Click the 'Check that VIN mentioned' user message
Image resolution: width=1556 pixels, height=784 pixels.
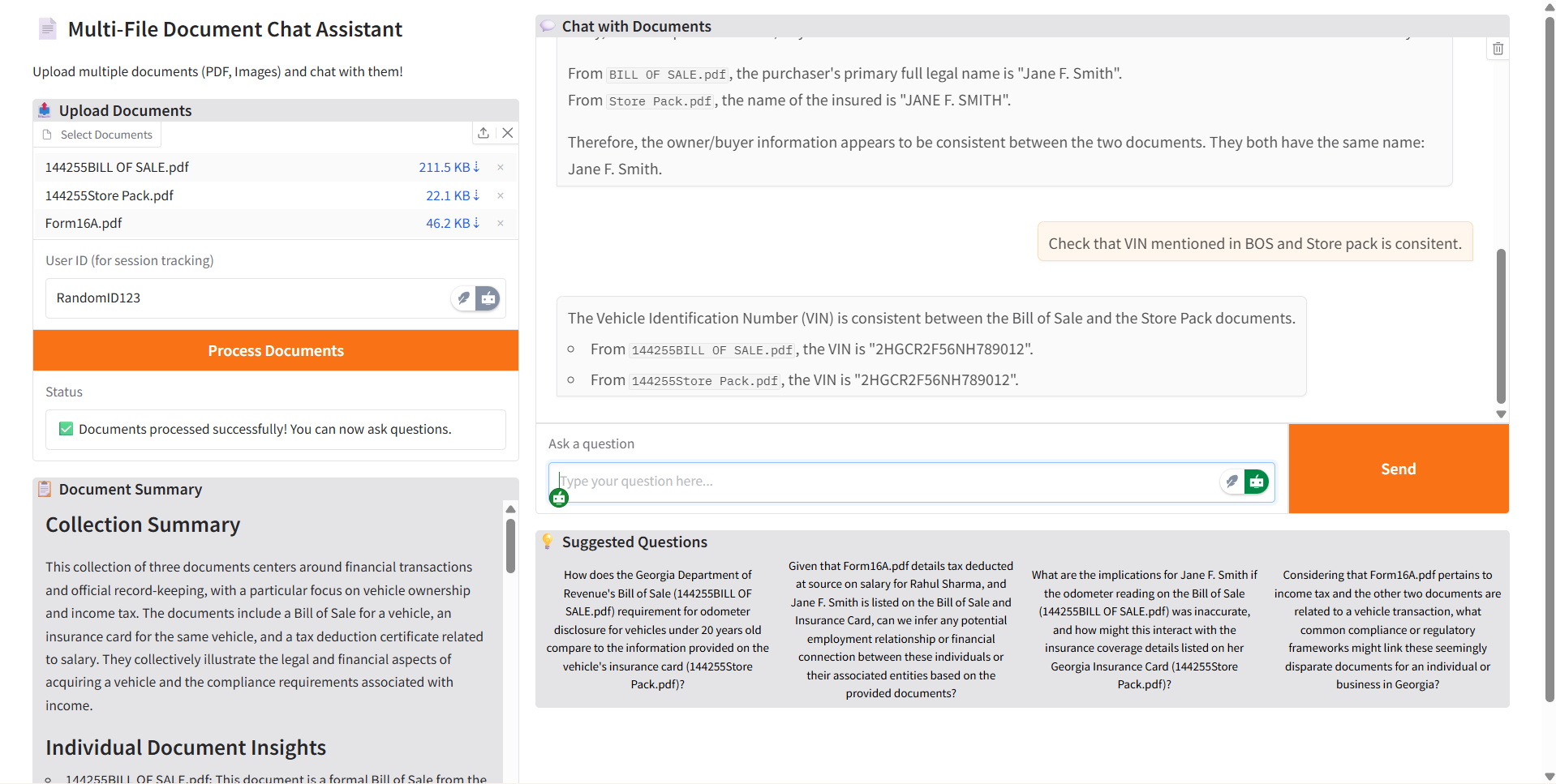[1255, 243]
